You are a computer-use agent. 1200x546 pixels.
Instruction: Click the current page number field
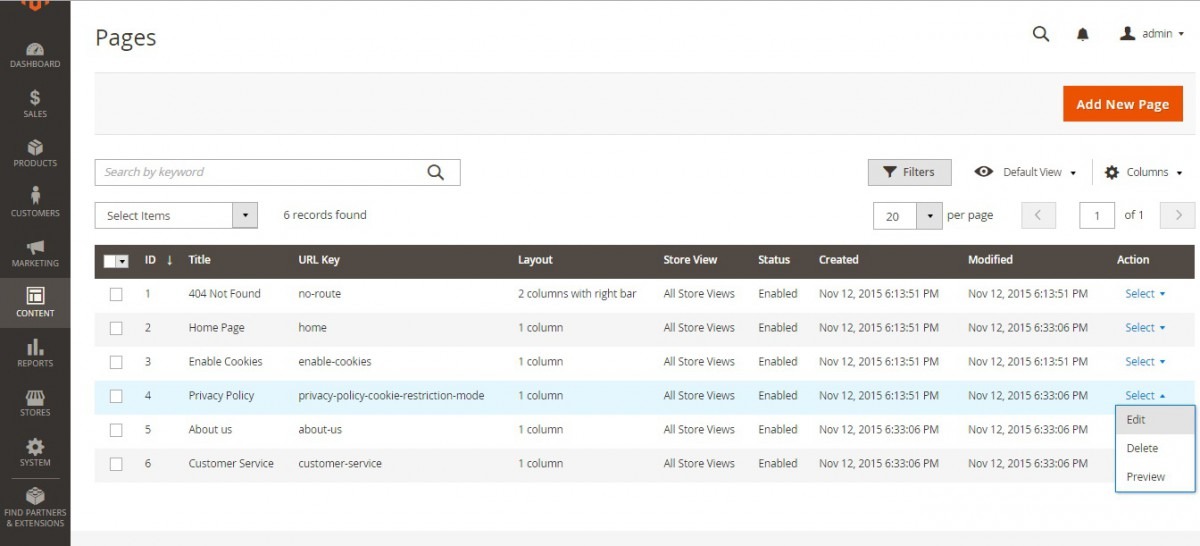(x=1097, y=215)
